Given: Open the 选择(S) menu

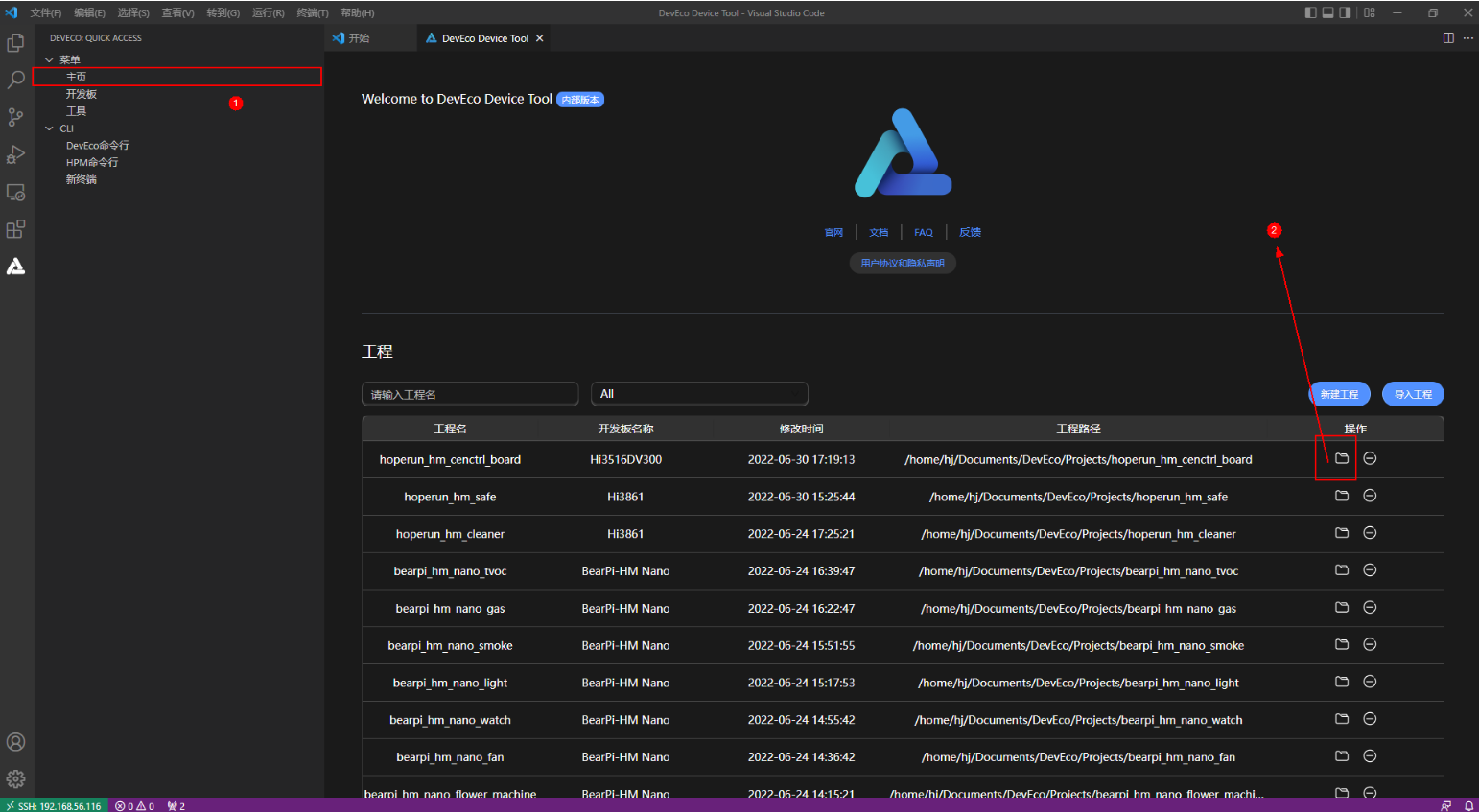Looking at the screenshot, I should coord(133,12).
